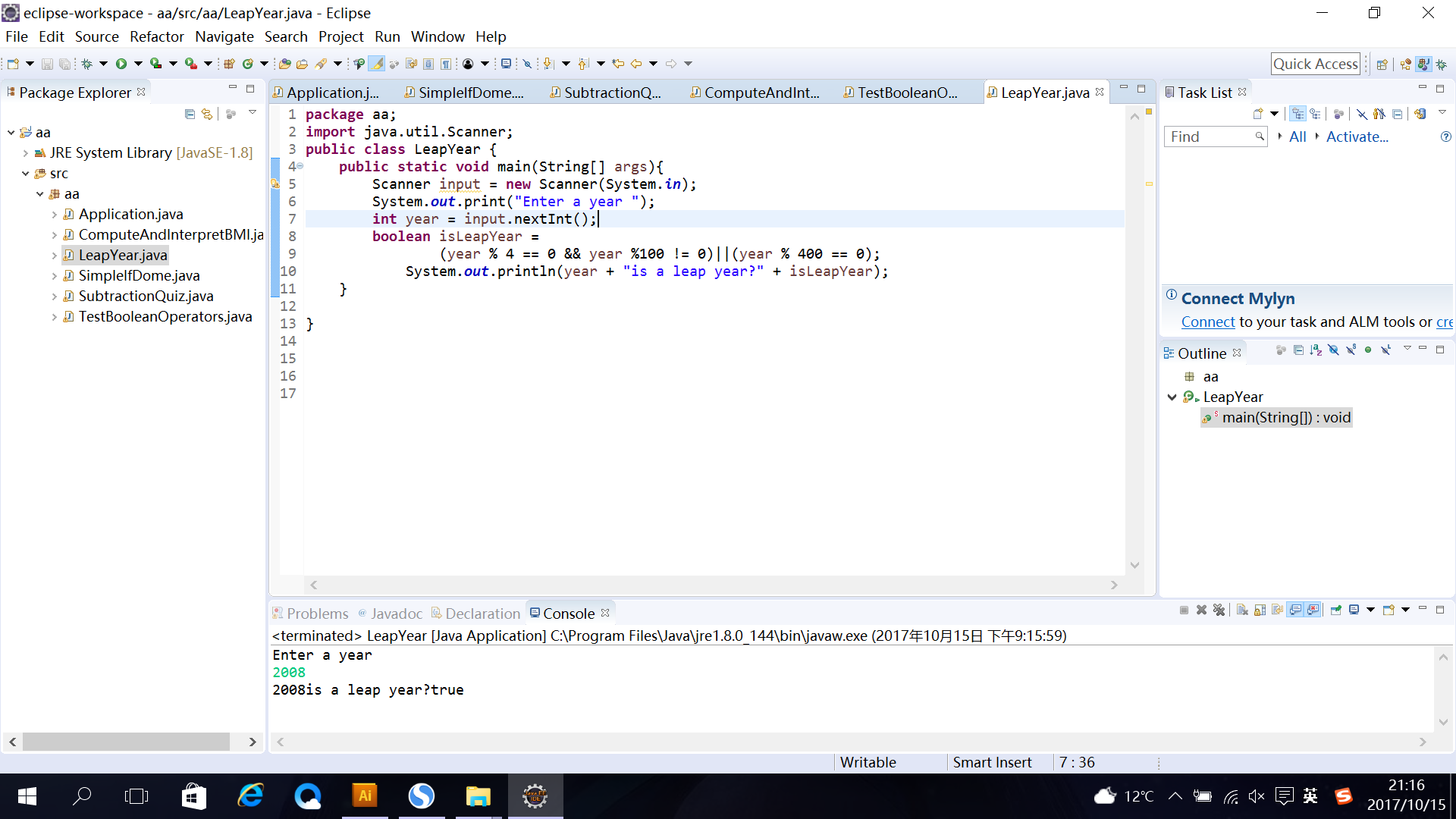Toggle Block Selection Mode icon

pyautogui.click(x=428, y=64)
